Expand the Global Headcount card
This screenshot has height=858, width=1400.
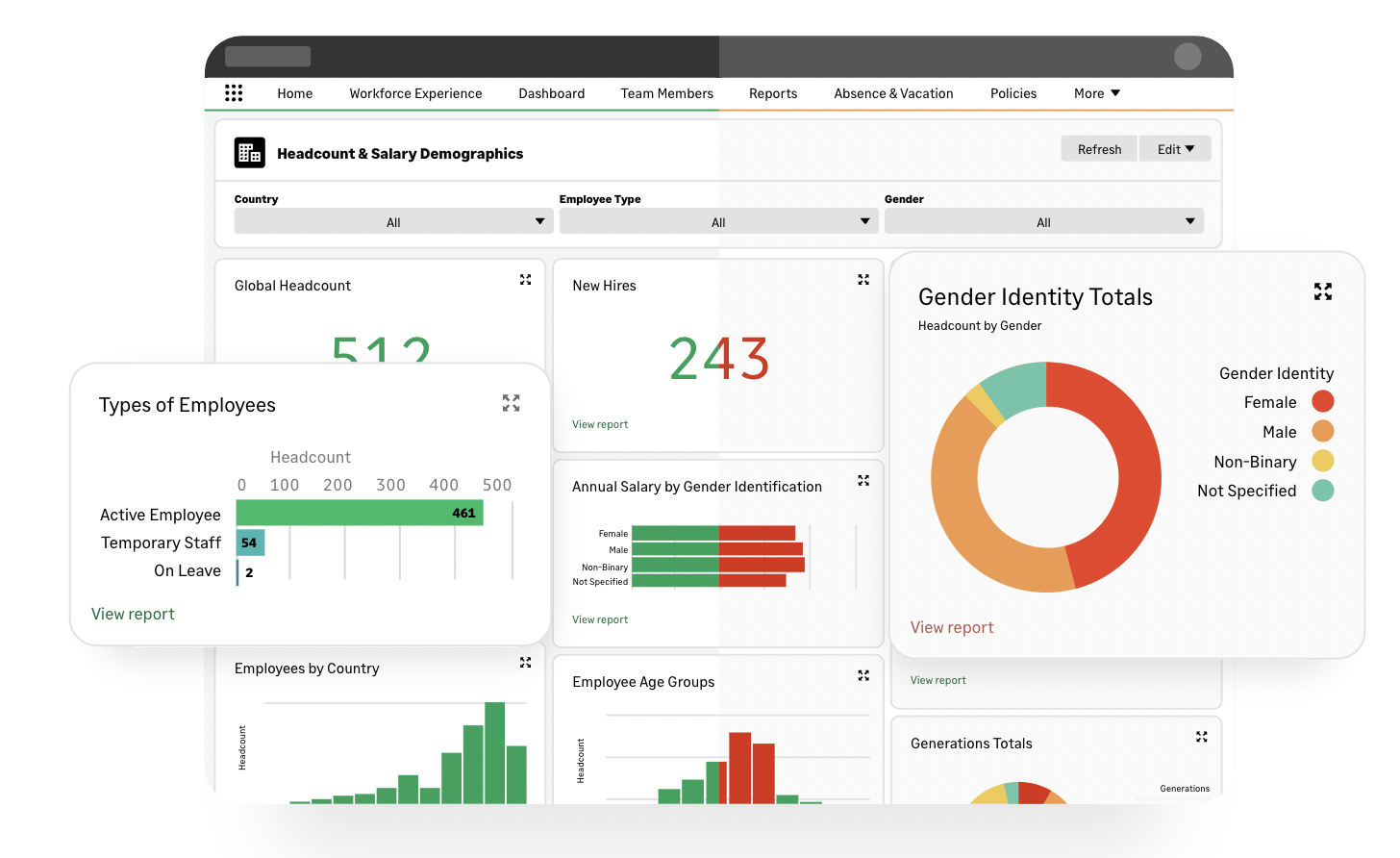[x=525, y=280]
